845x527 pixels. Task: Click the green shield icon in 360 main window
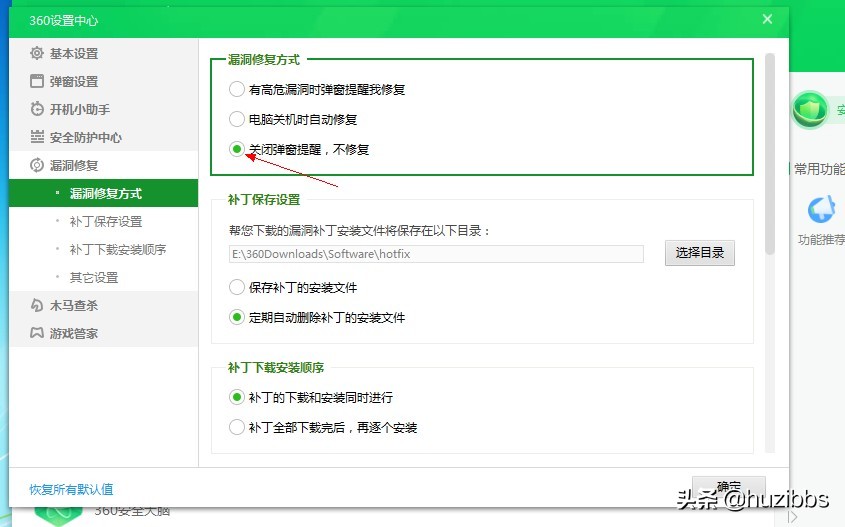click(x=809, y=110)
